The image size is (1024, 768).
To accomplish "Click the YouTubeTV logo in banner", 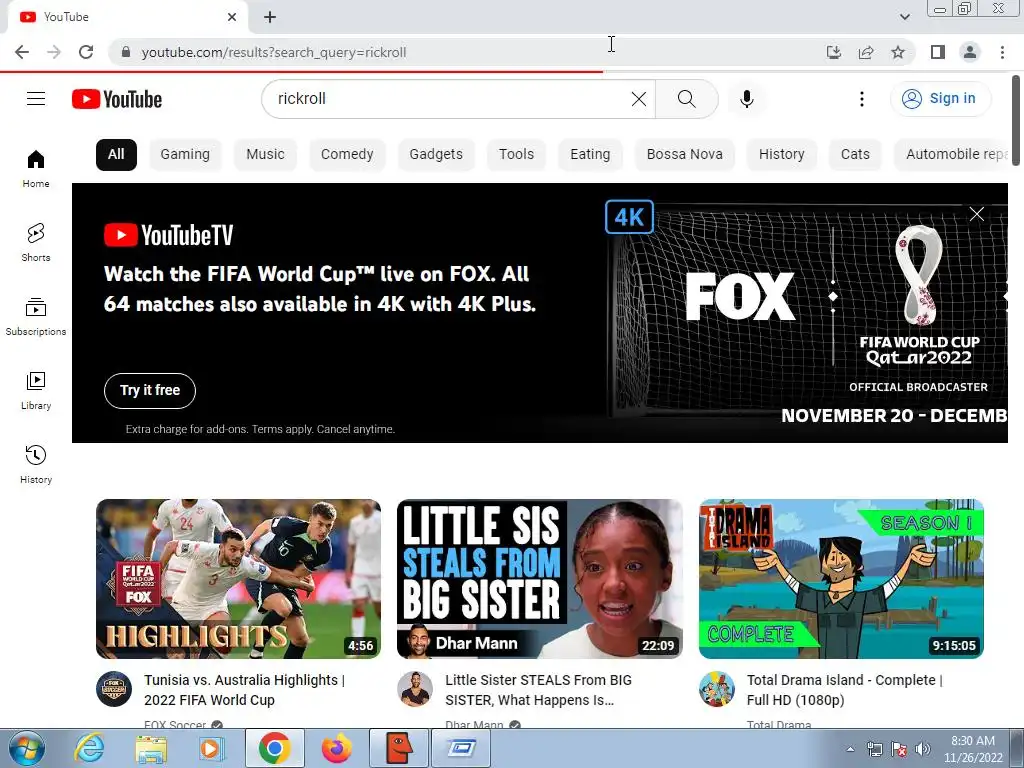I will [x=168, y=235].
